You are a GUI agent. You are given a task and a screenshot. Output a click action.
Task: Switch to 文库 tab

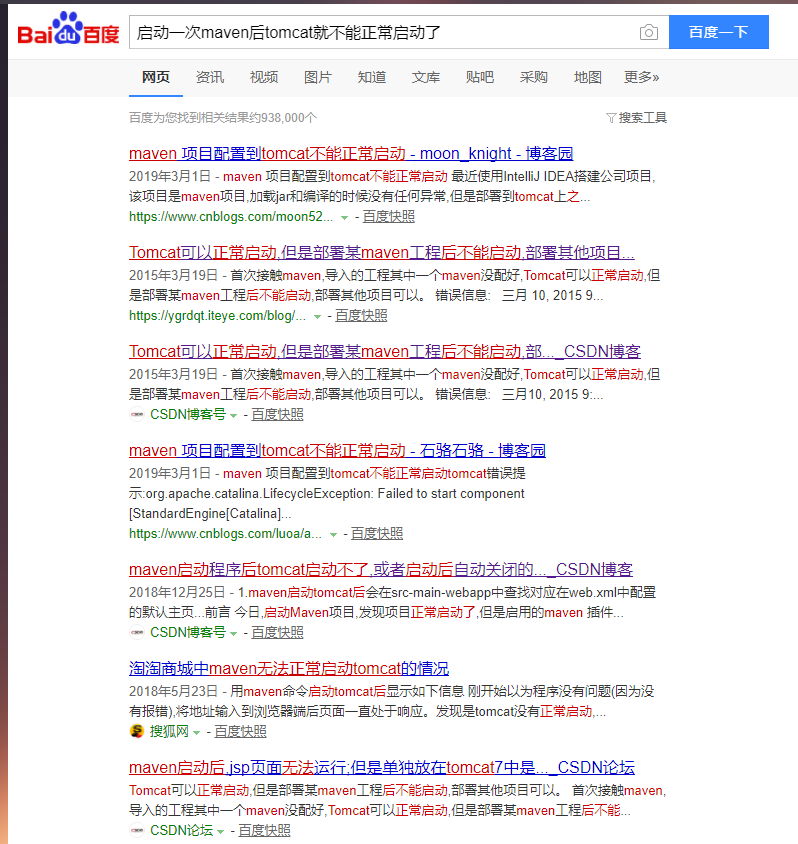[426, 78]
